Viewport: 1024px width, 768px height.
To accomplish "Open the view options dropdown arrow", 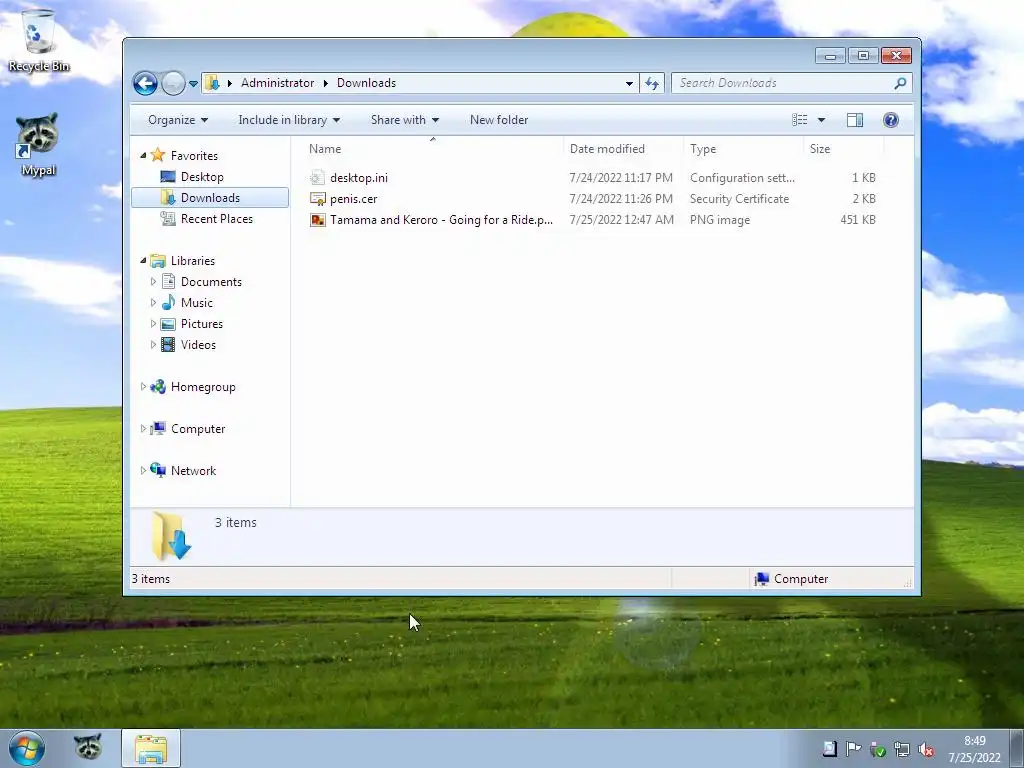I will (x=821, y=120).
